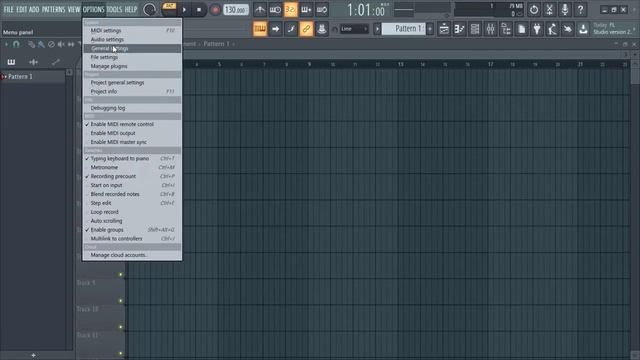Open the pattern selector arrow before Pattern 1
The image size is (640, 360).
(377, 29)
